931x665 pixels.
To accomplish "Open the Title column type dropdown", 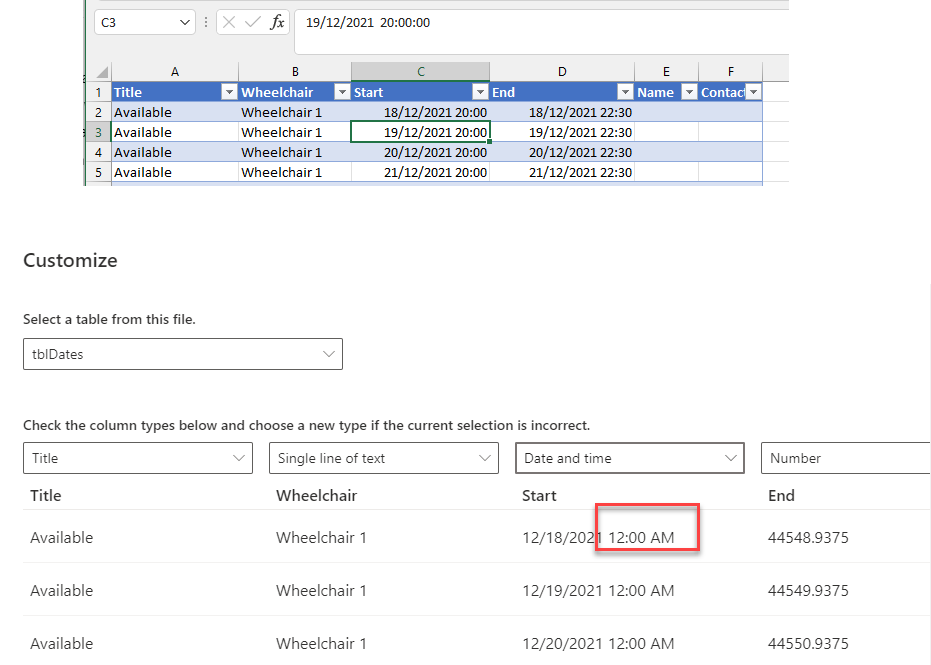I will 138,458.
